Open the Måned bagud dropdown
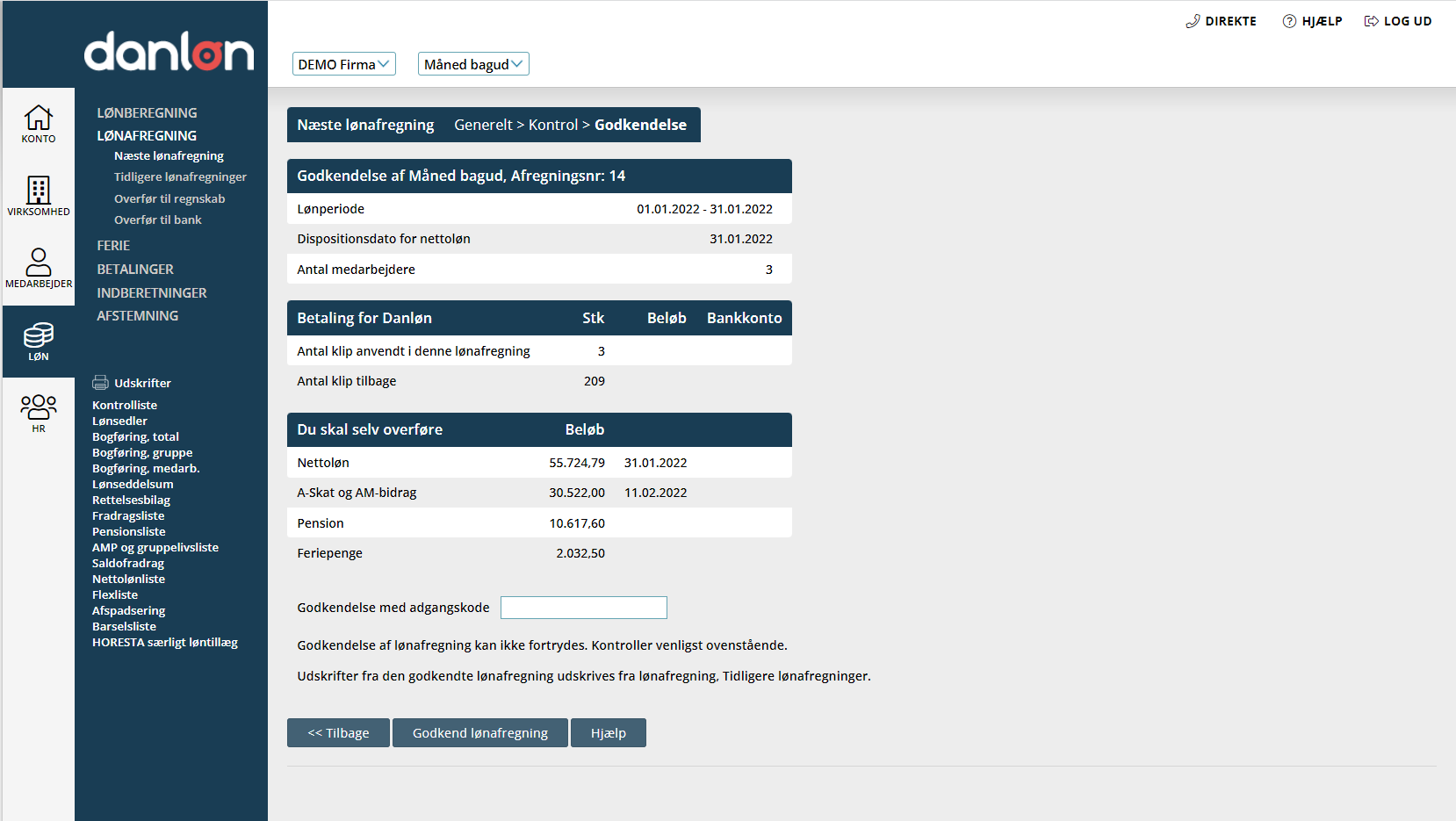Image resolution: width=1456 pixels, height=821 pixels. (x=473, y=64)
